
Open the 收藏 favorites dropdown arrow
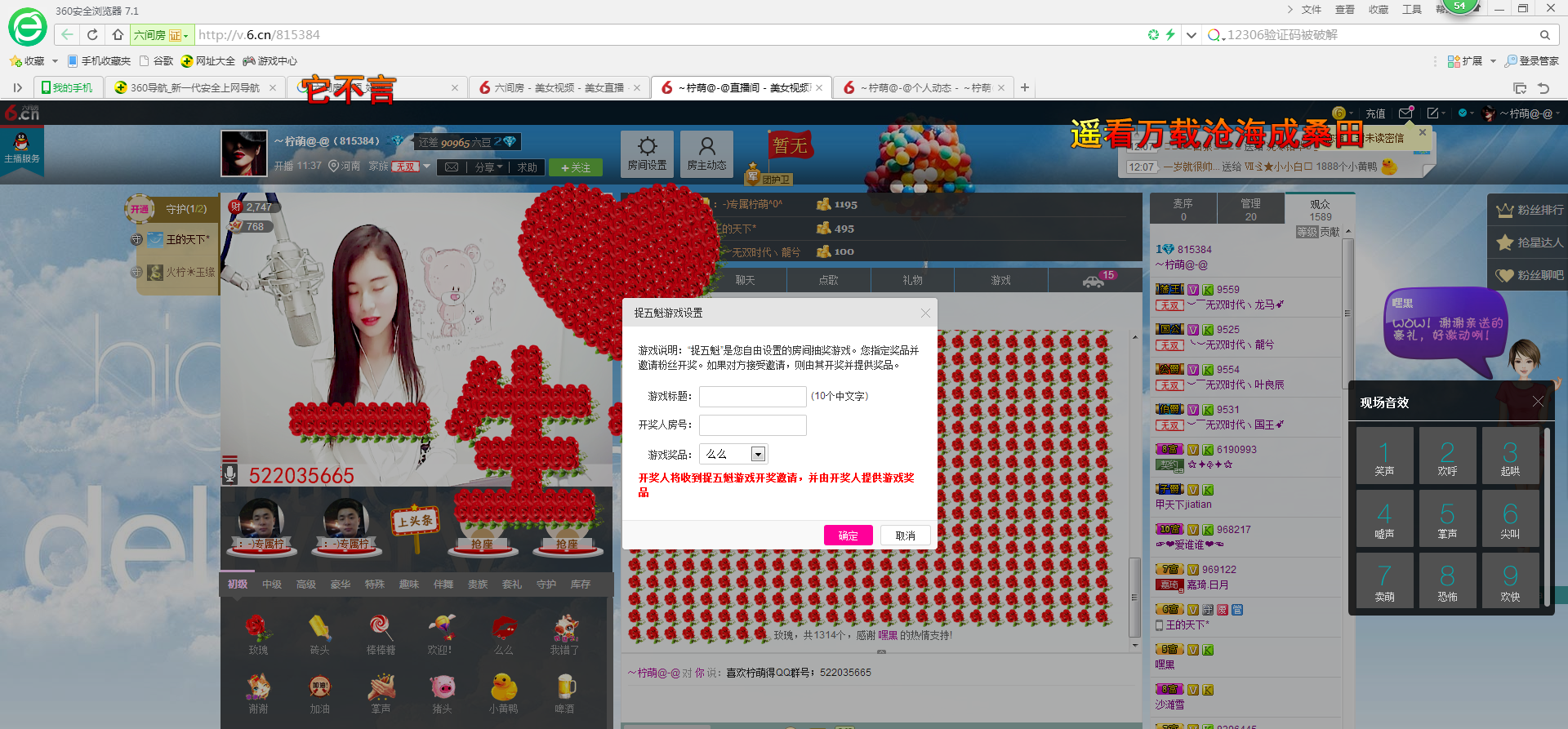click(x=55, y=61)
